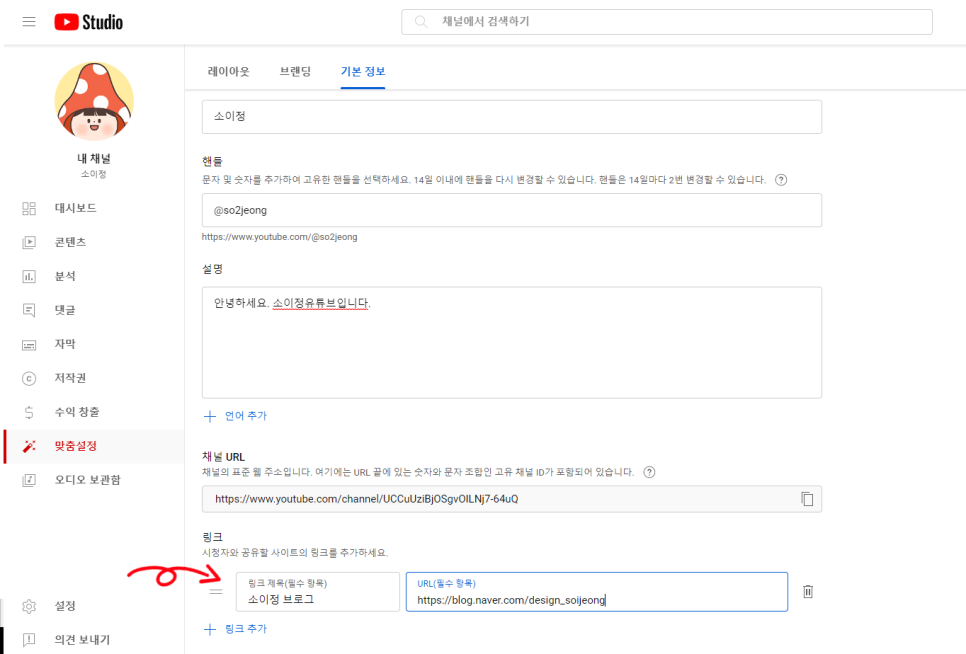This screenshot has height=654, width=966.
Task: Switch to the 레이아웃 tab
Action: click(x=228, y=72)
